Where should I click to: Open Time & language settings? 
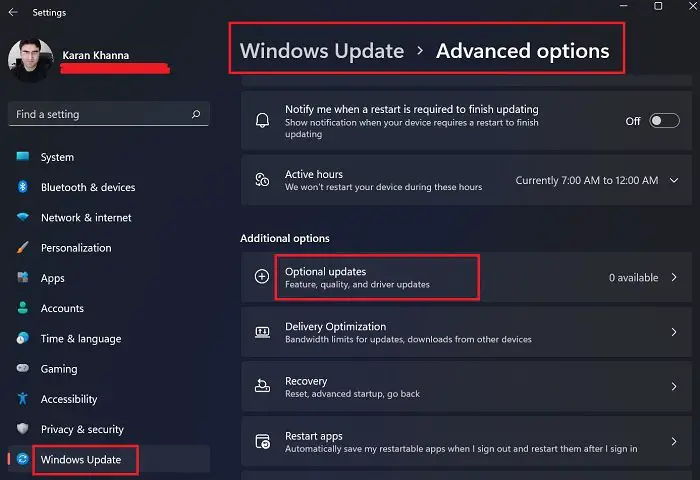(x=109, y=338)
